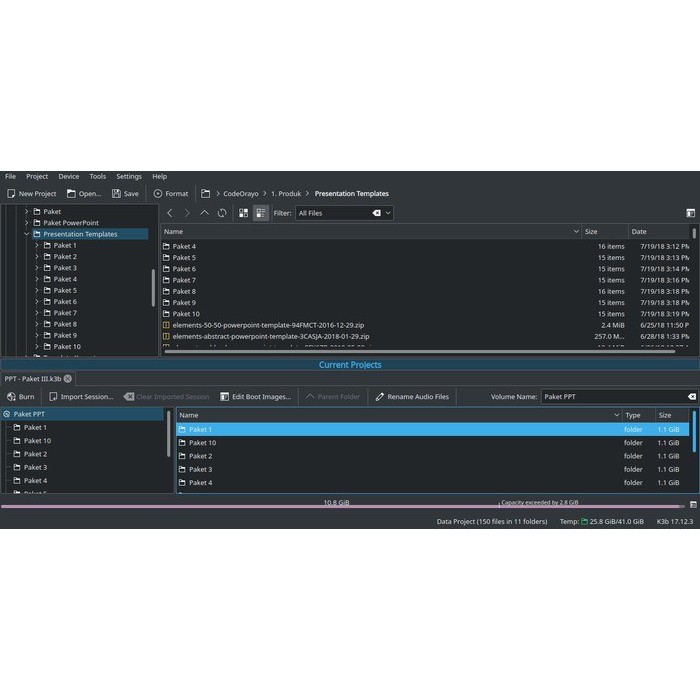Click the Volume Name input field

coord(612,397)
